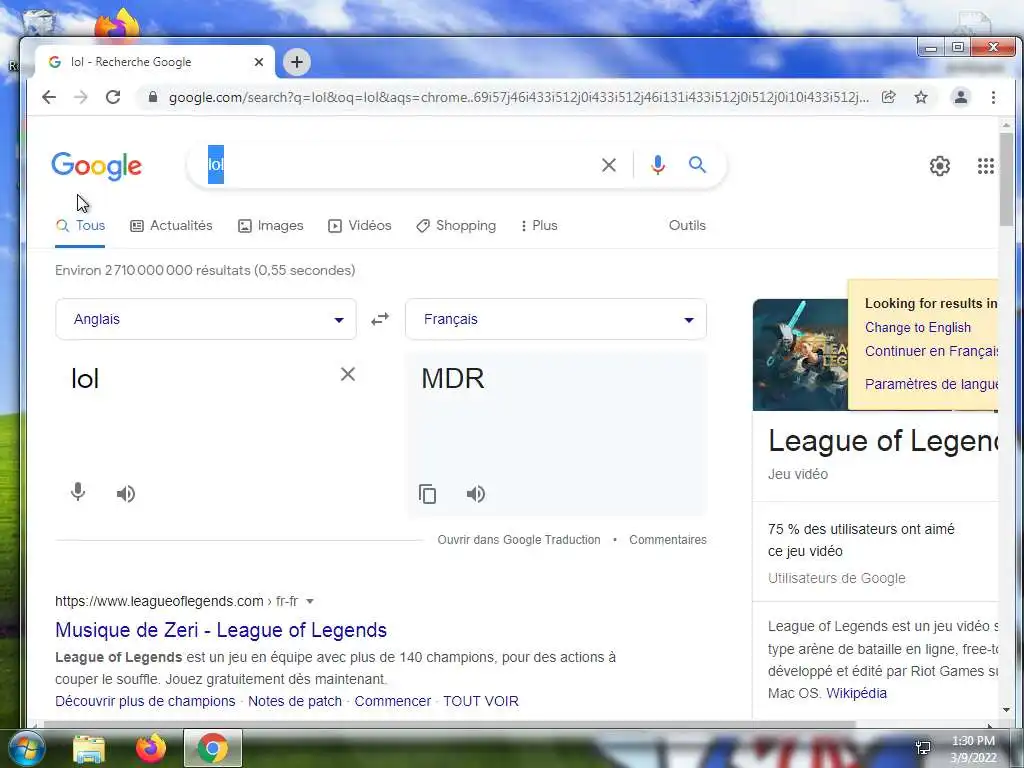Copy the translation 'MDR'
The image size is (1024, 768).
pyautogui.click(x=427, y=494)
